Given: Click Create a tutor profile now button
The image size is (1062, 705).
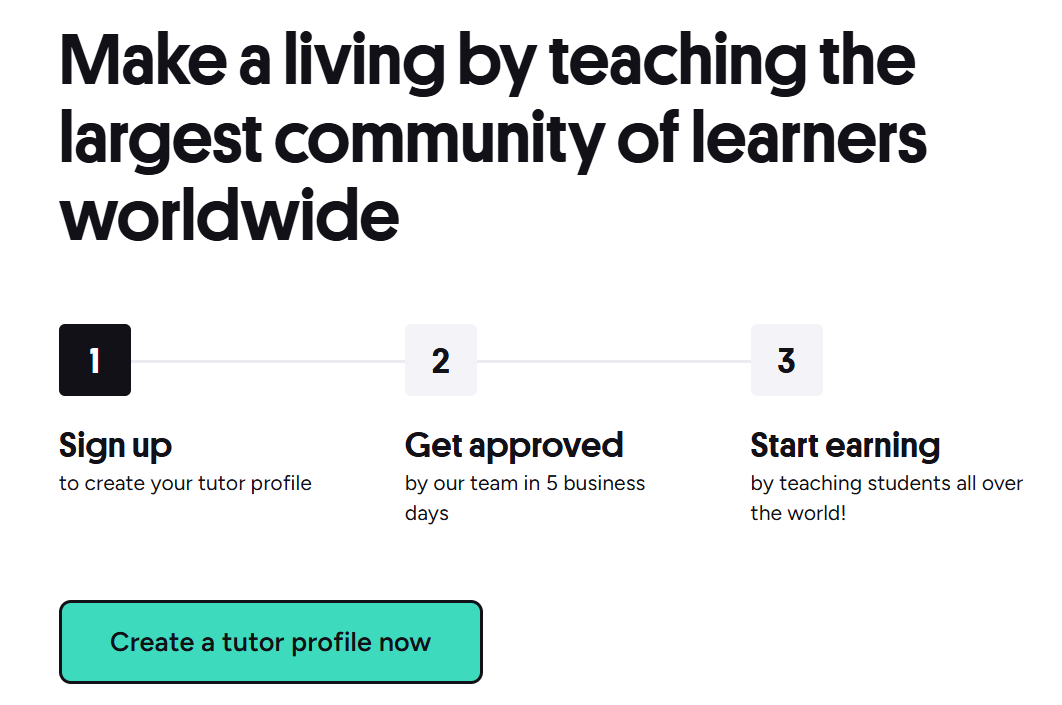Looking at the screenshot, I should point(271,641).
